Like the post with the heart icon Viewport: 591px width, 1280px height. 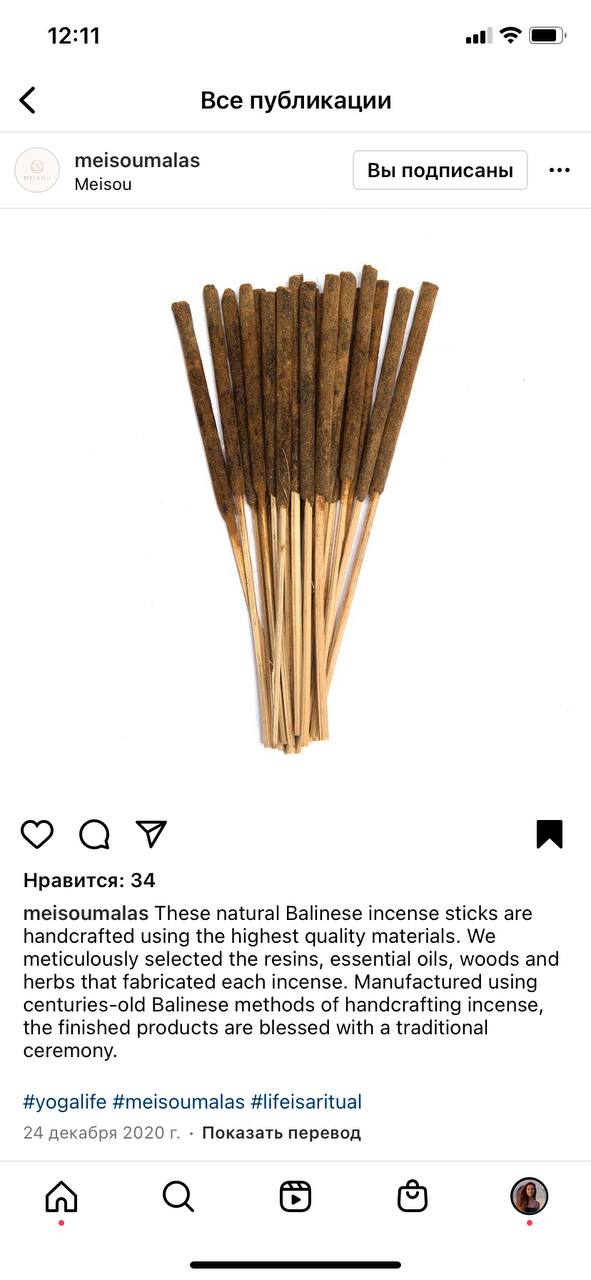click(37, 834)
